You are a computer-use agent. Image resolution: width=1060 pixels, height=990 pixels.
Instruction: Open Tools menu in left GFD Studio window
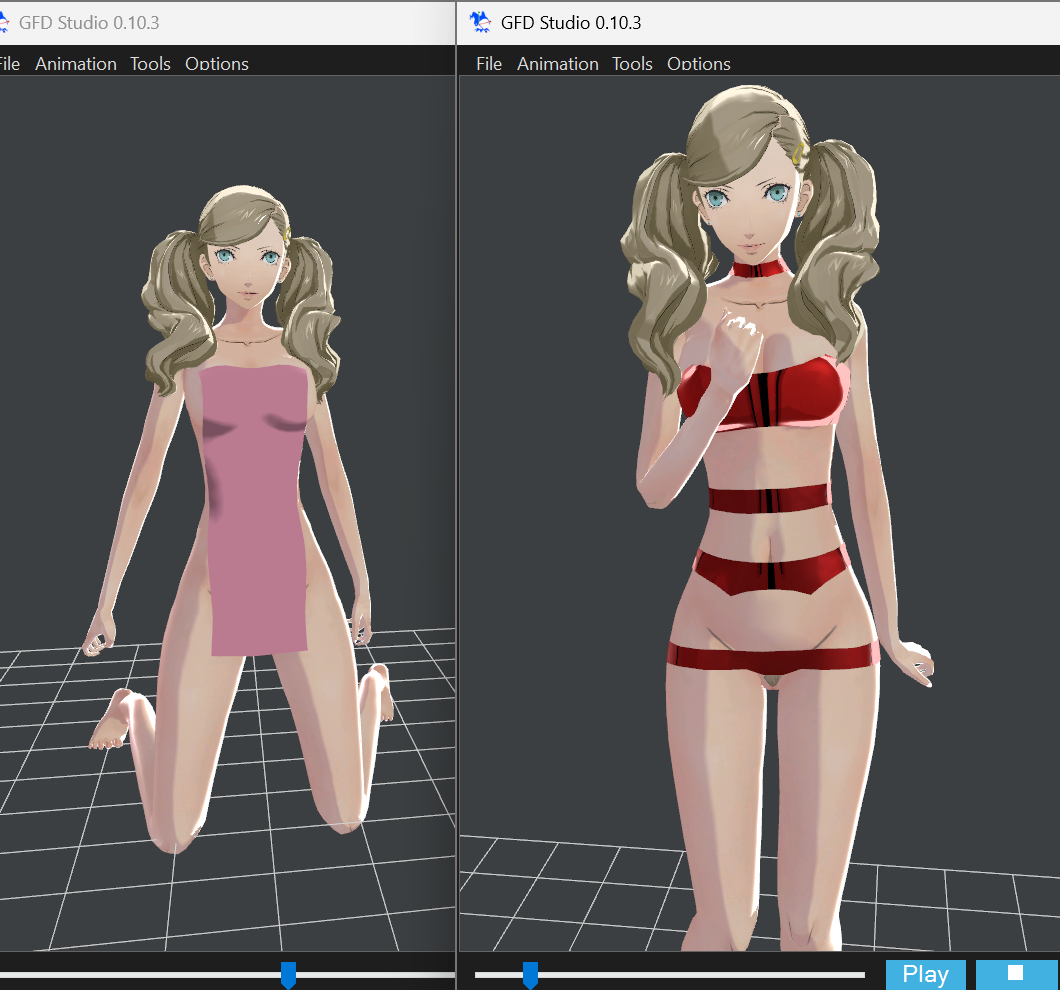[x=150, y=64]
